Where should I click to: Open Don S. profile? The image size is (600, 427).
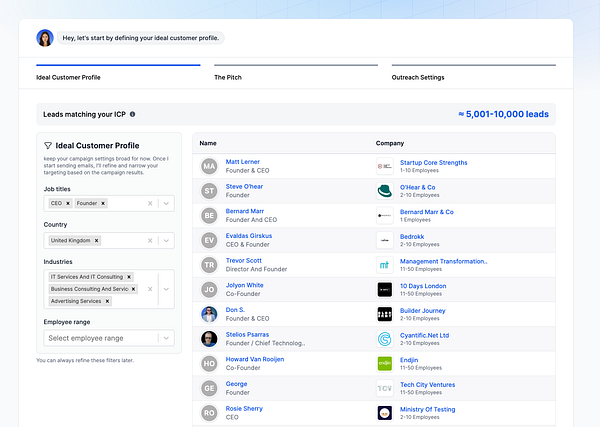235,310
